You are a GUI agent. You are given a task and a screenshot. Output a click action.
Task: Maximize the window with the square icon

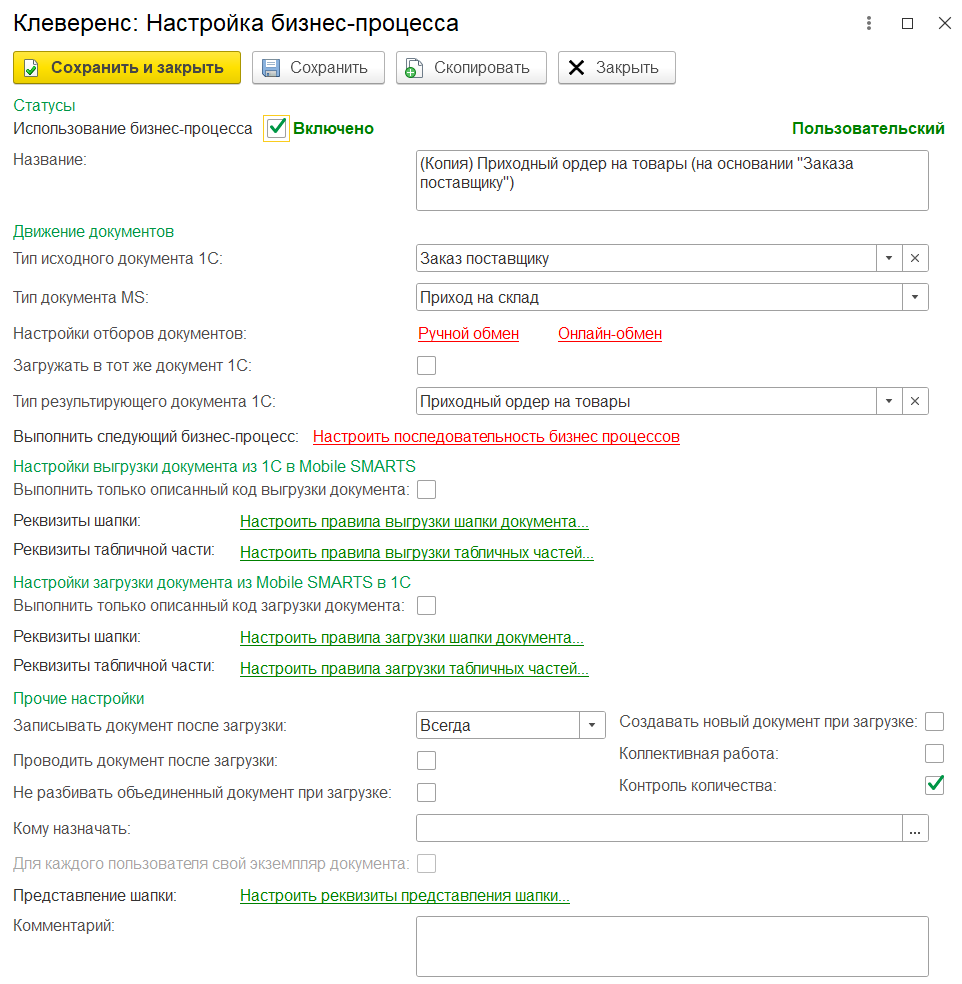point(907,23)
